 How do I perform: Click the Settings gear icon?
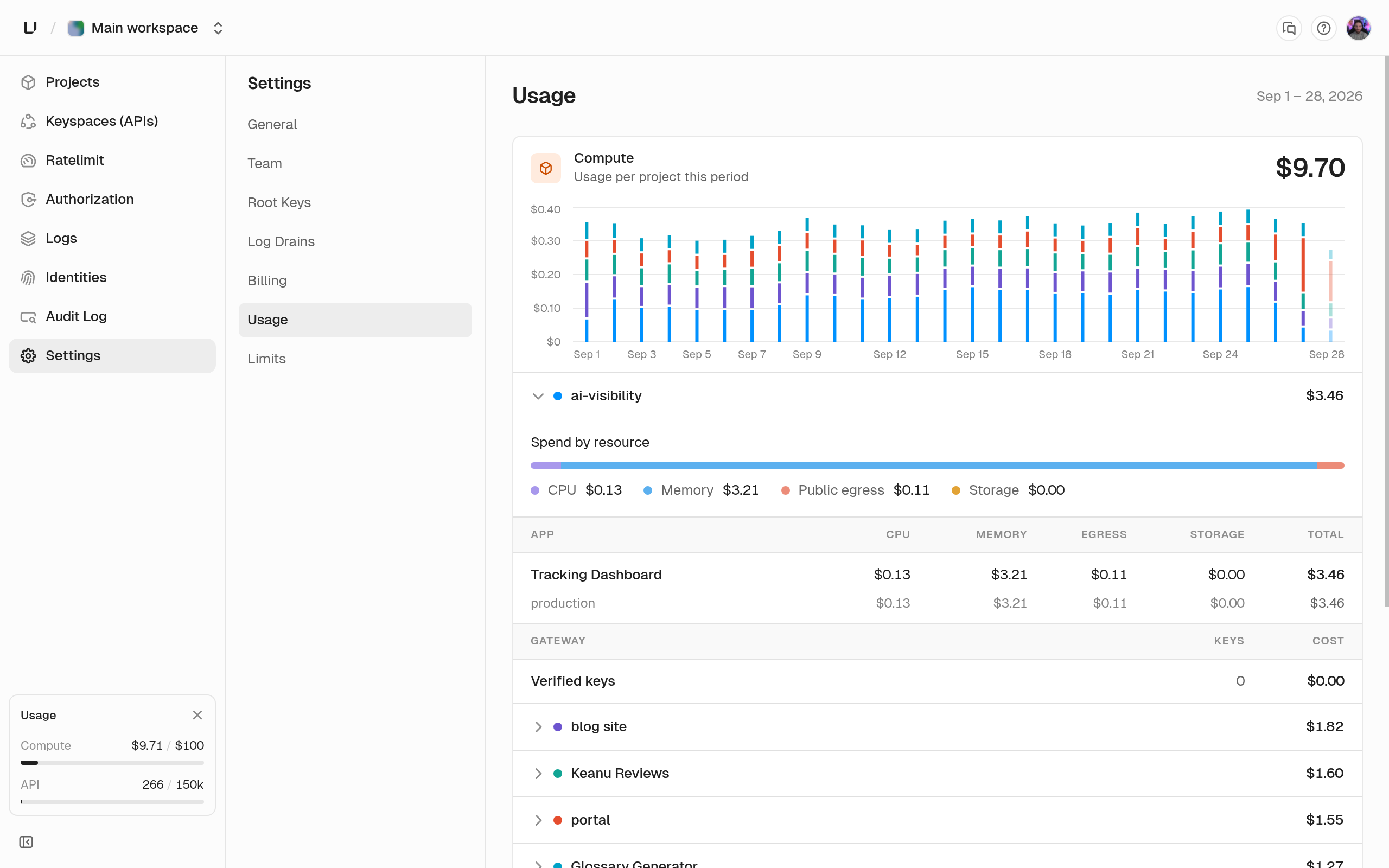(x=28, y=356)
